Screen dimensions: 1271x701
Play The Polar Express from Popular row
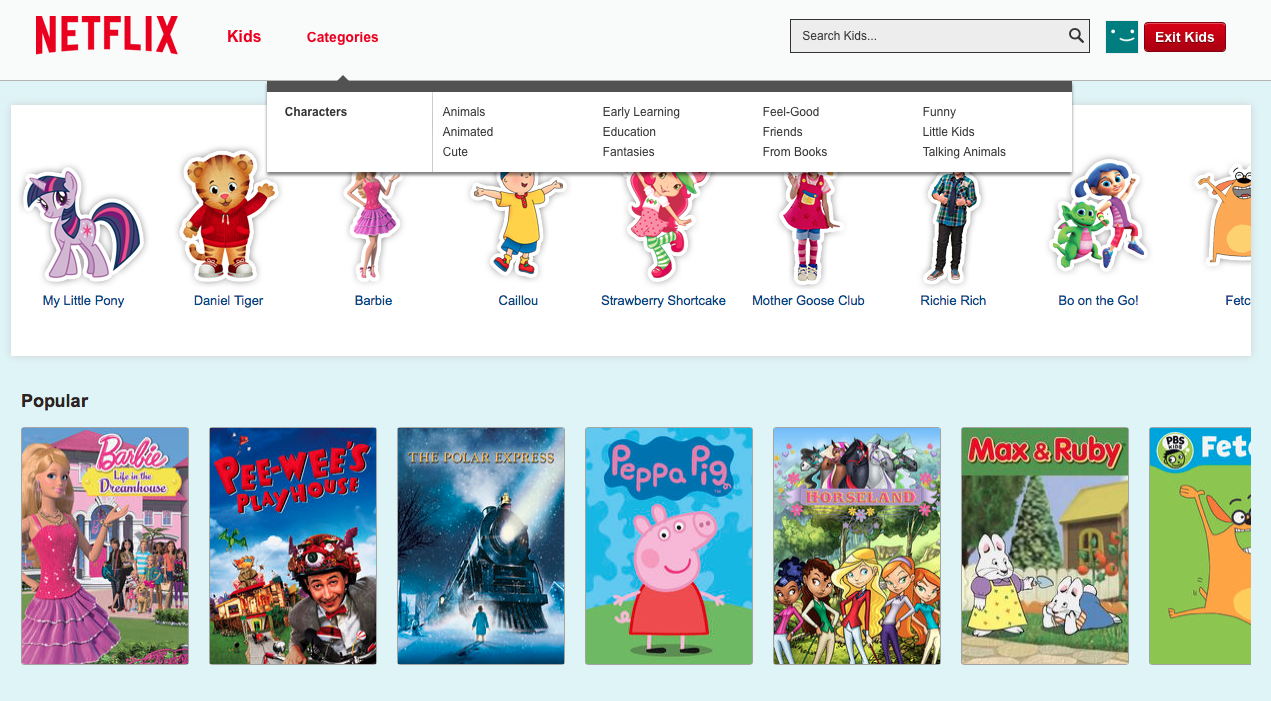click(x=481, y=546)
